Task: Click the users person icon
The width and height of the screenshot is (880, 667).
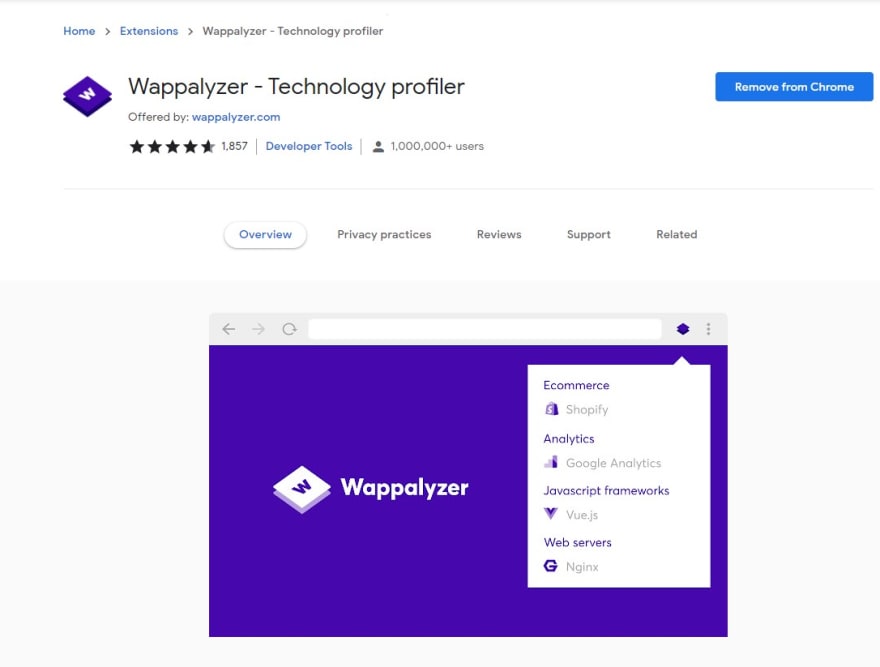Action: coord(378,147)
